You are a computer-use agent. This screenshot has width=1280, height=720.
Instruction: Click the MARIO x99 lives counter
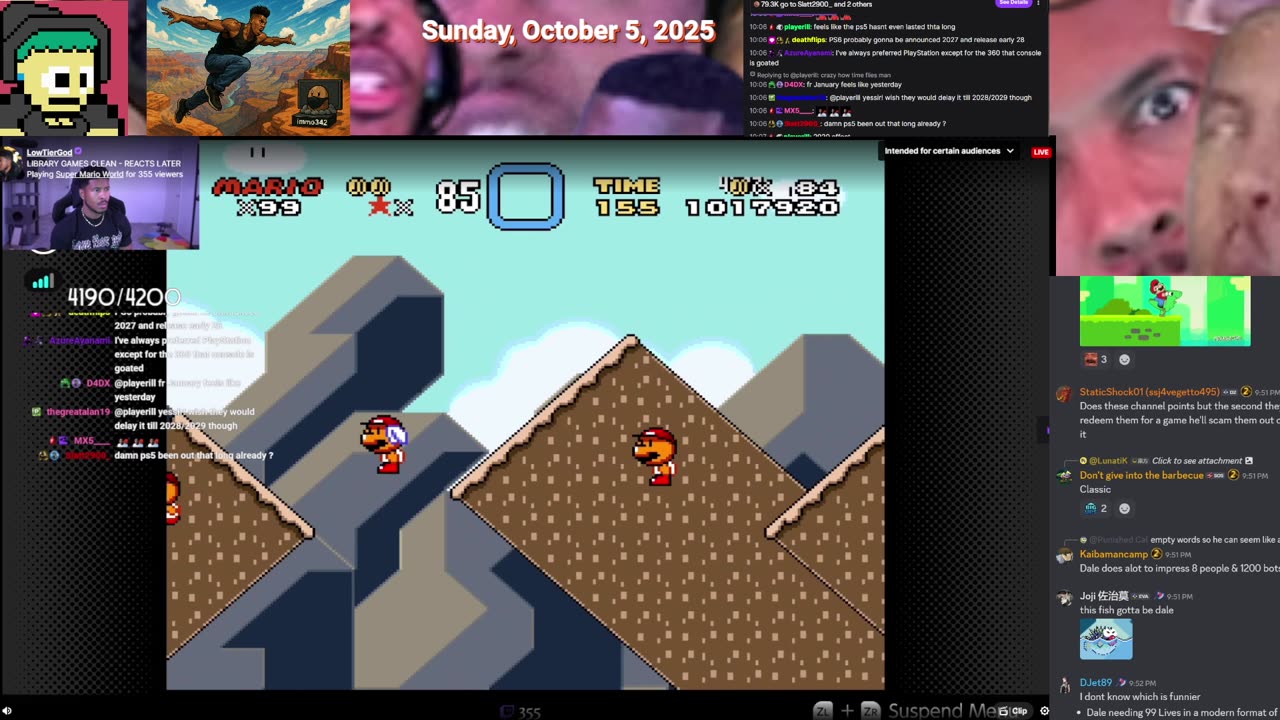[267, 197]
